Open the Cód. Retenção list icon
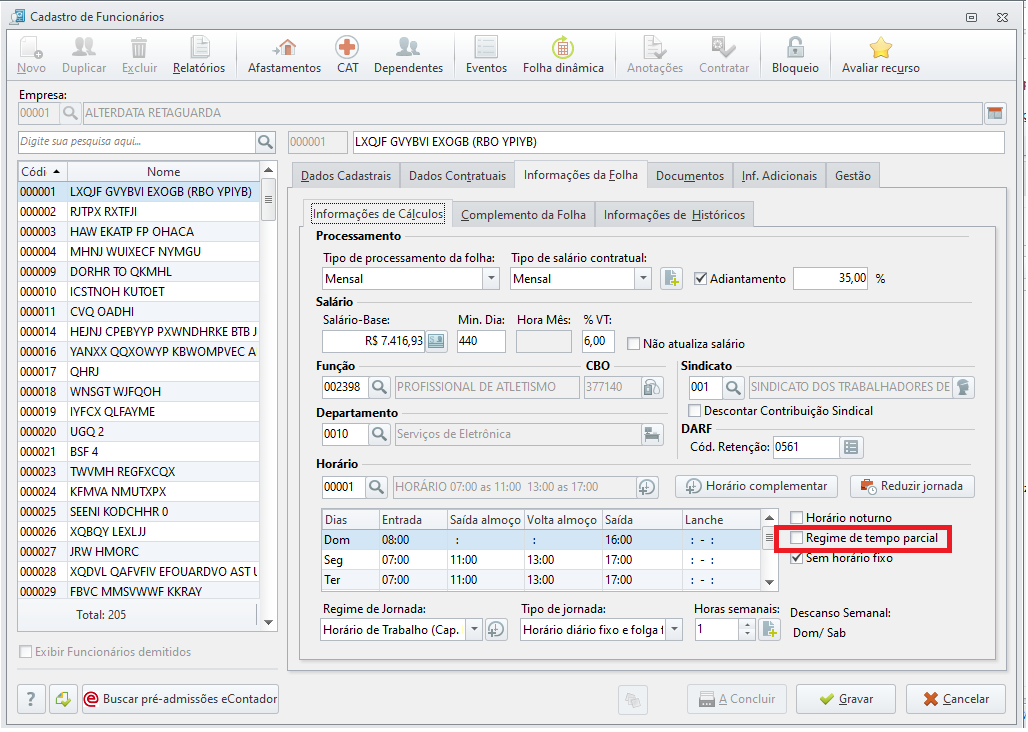The height and width of the screenshot is (732, 1028). click(x=851, y=448)
